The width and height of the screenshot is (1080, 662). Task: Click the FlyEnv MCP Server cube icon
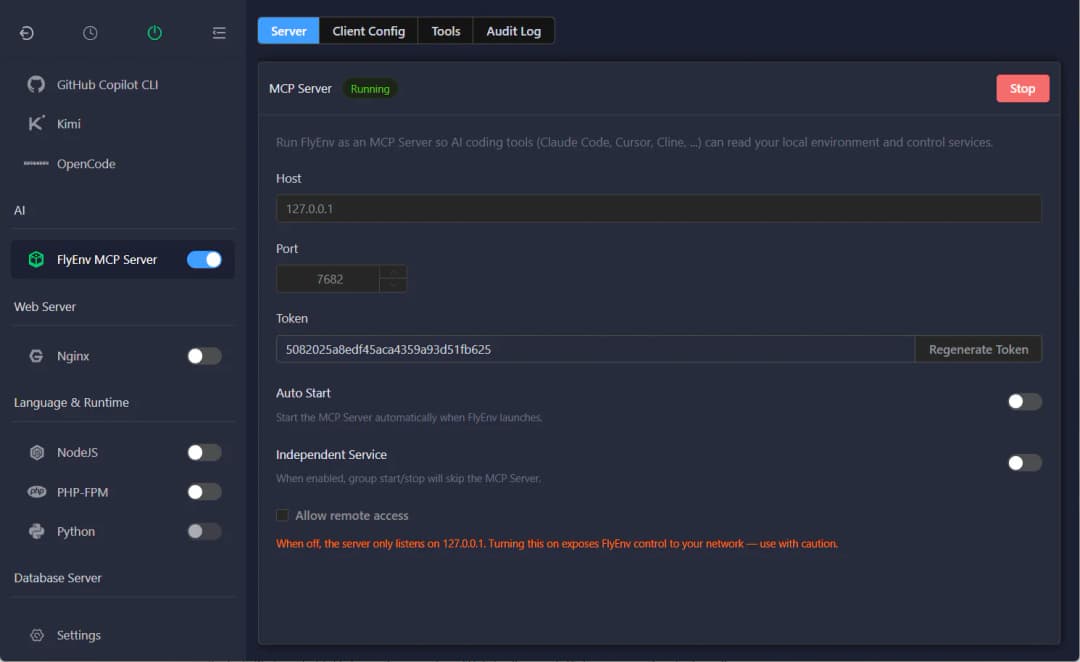[x=36, y=259]
